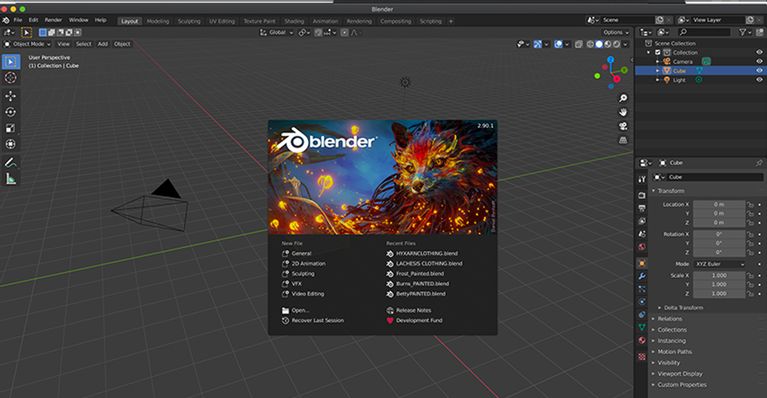Uncheck the Collection checkbox in the outliner
Screen dimensions: 767x398
tap(657, 52)
